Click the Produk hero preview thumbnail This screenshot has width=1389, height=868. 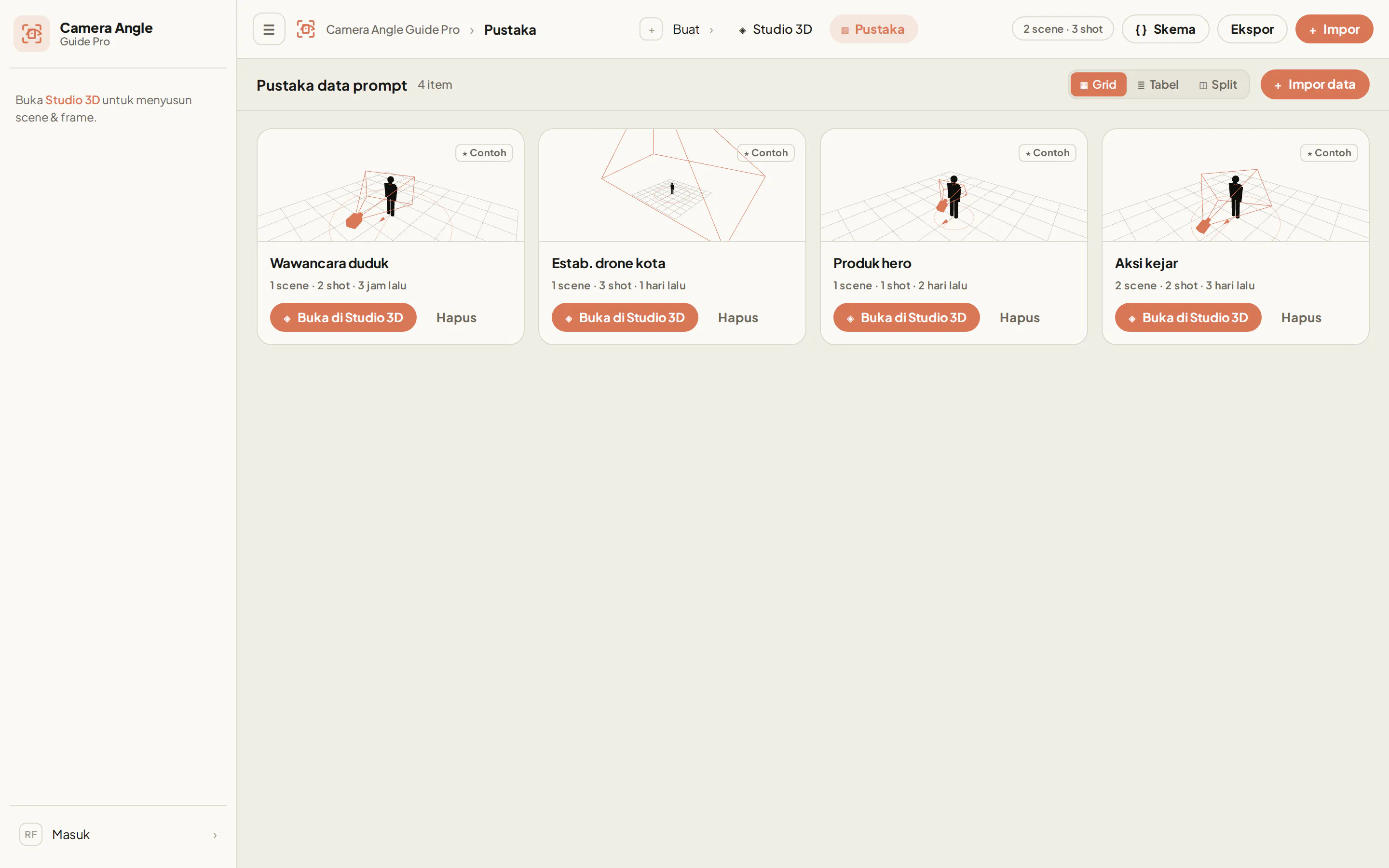pyautogui.click(x=954, y=186)
